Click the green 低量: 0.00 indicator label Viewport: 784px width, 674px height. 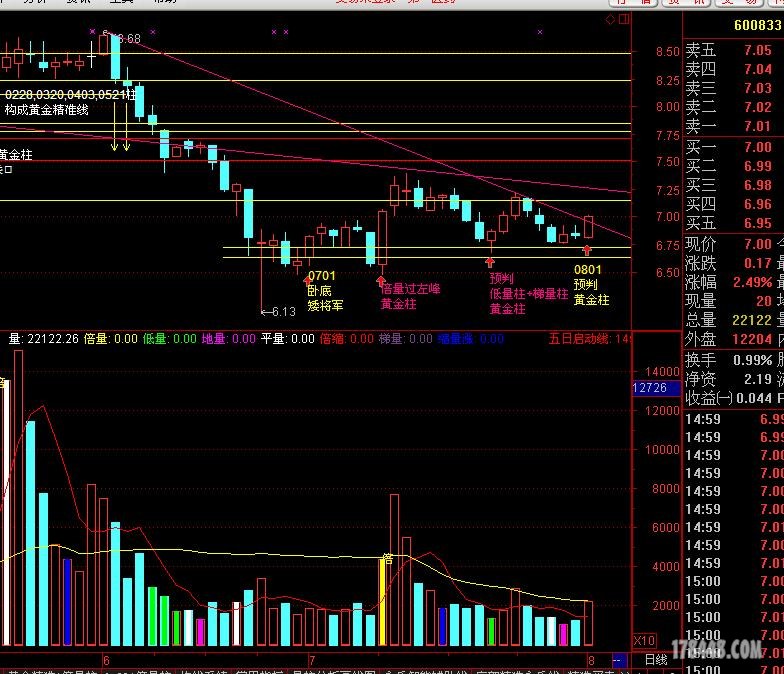[x=170, y=339]
